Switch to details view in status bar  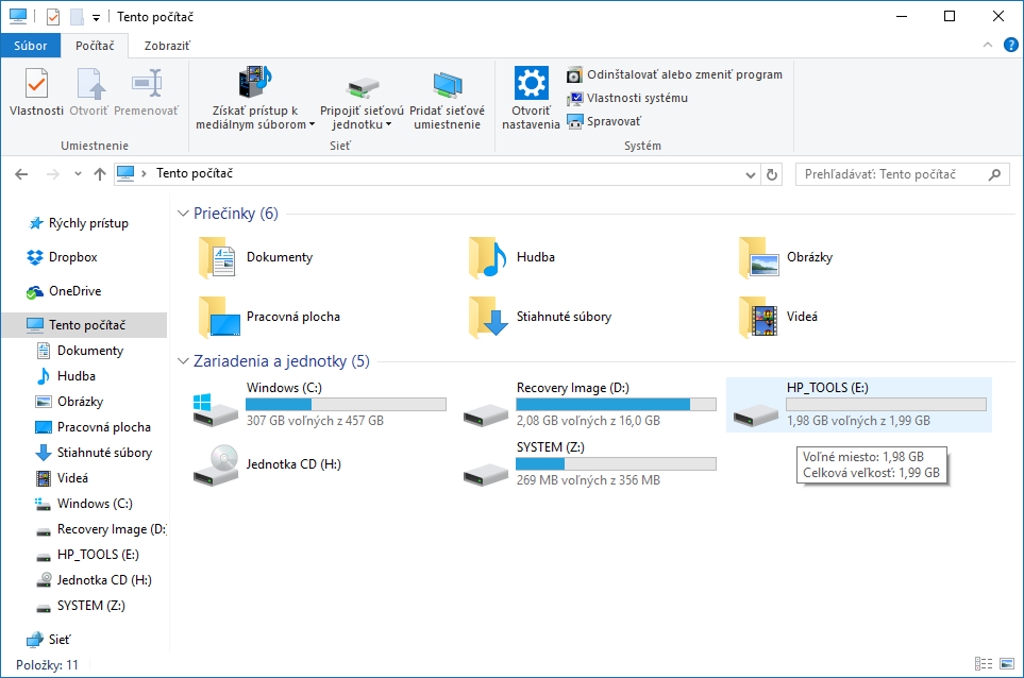983,664
